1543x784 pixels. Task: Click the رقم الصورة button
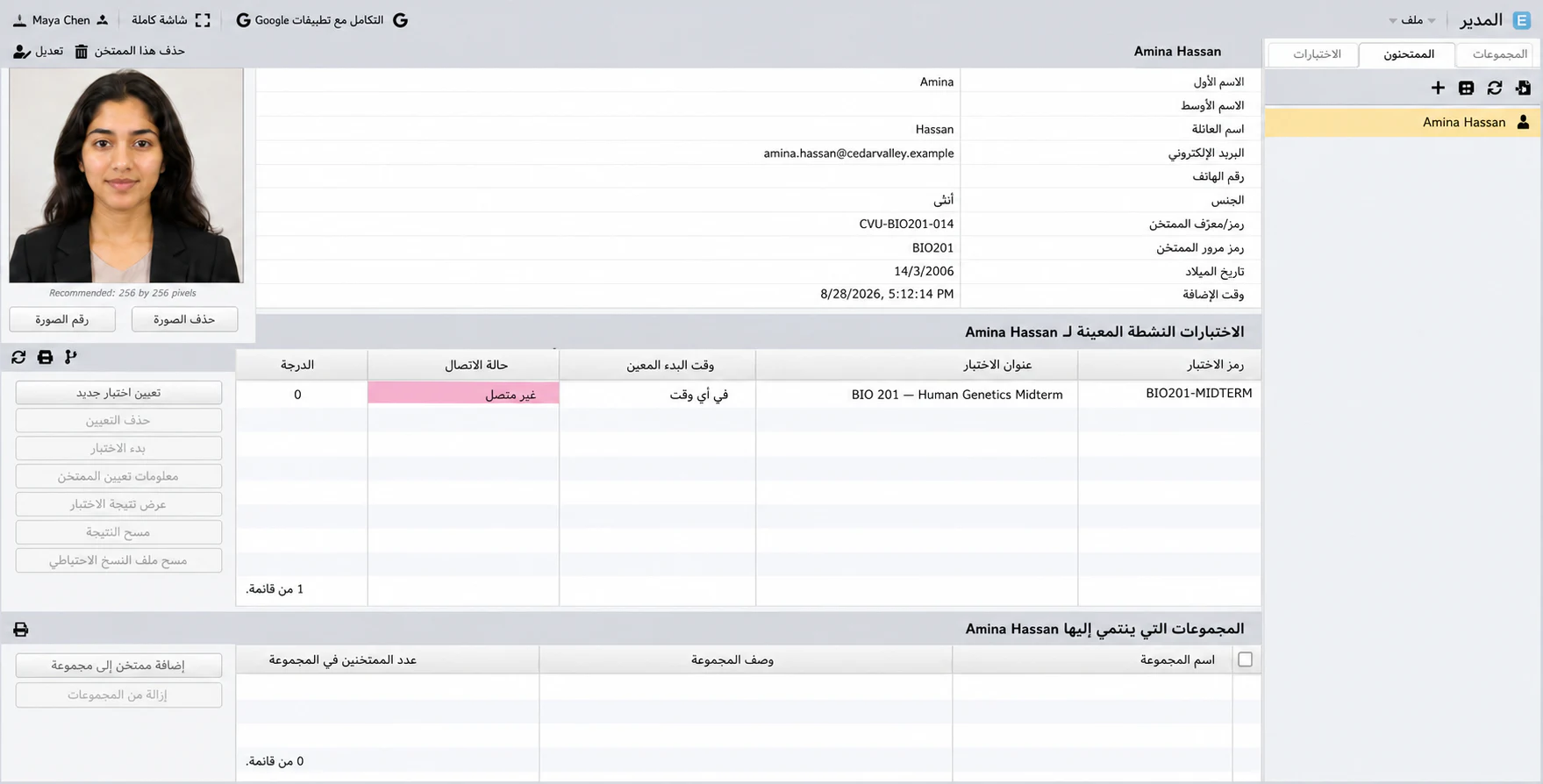pyautogui.click(x=62, y=319)
